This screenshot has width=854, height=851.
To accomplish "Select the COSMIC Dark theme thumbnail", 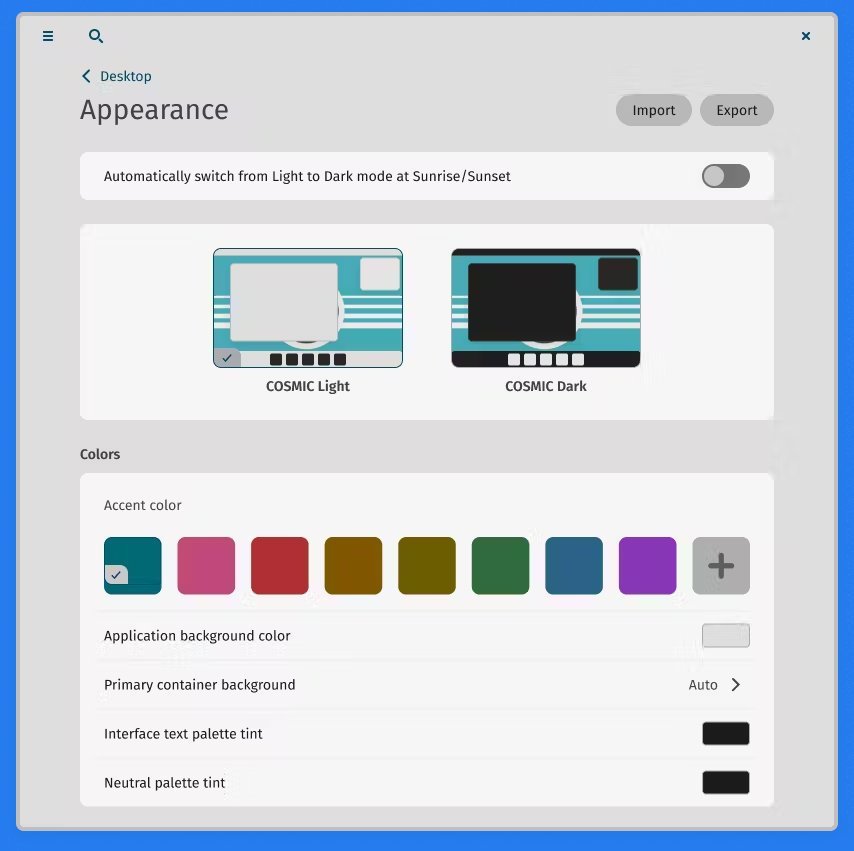I will [546, 308].
